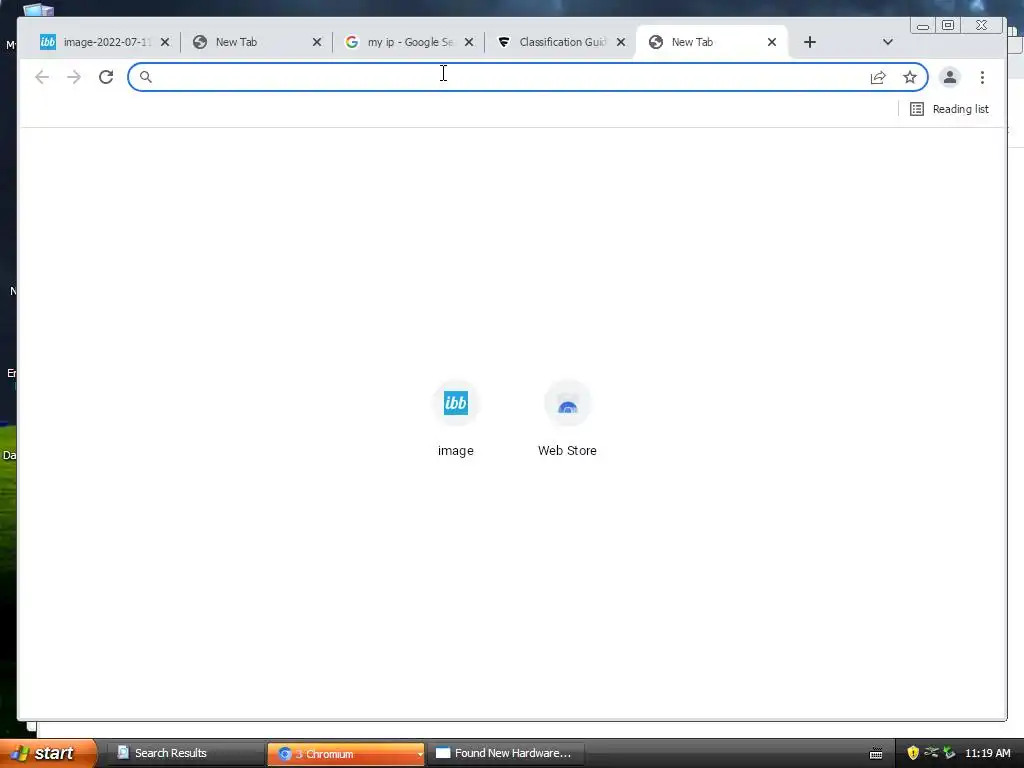Viewport: 1024px width, 768px height.
Task: Click the security shield tray icon
Action: (913, 753)
